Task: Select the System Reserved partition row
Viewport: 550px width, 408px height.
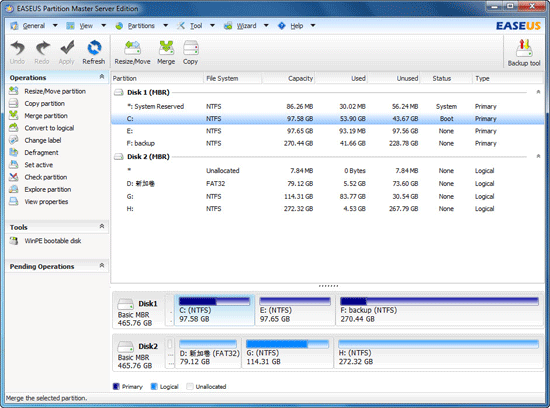Action: click(x=328, y=106)
